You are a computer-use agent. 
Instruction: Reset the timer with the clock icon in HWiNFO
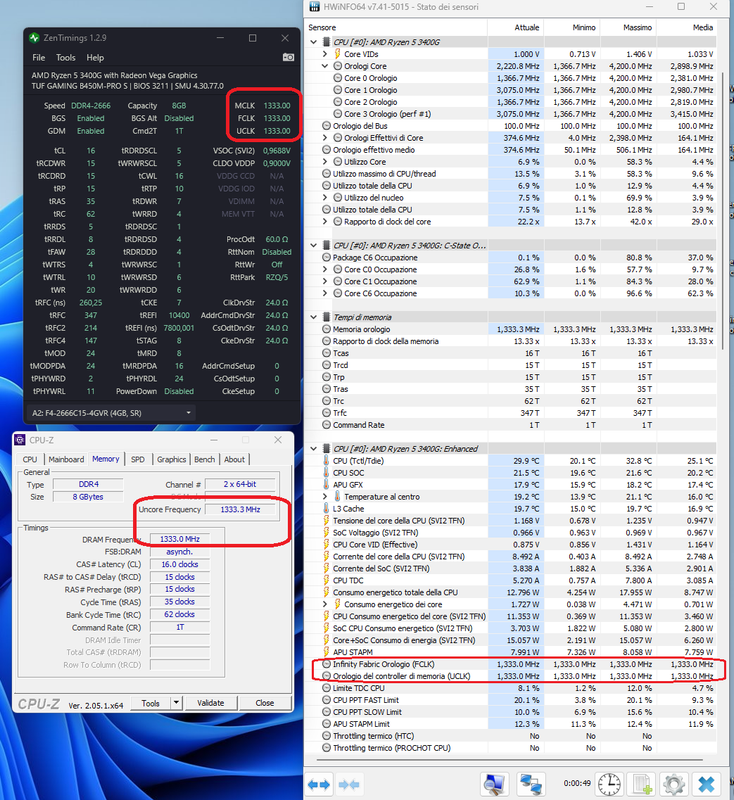click(x=609, y=784)
